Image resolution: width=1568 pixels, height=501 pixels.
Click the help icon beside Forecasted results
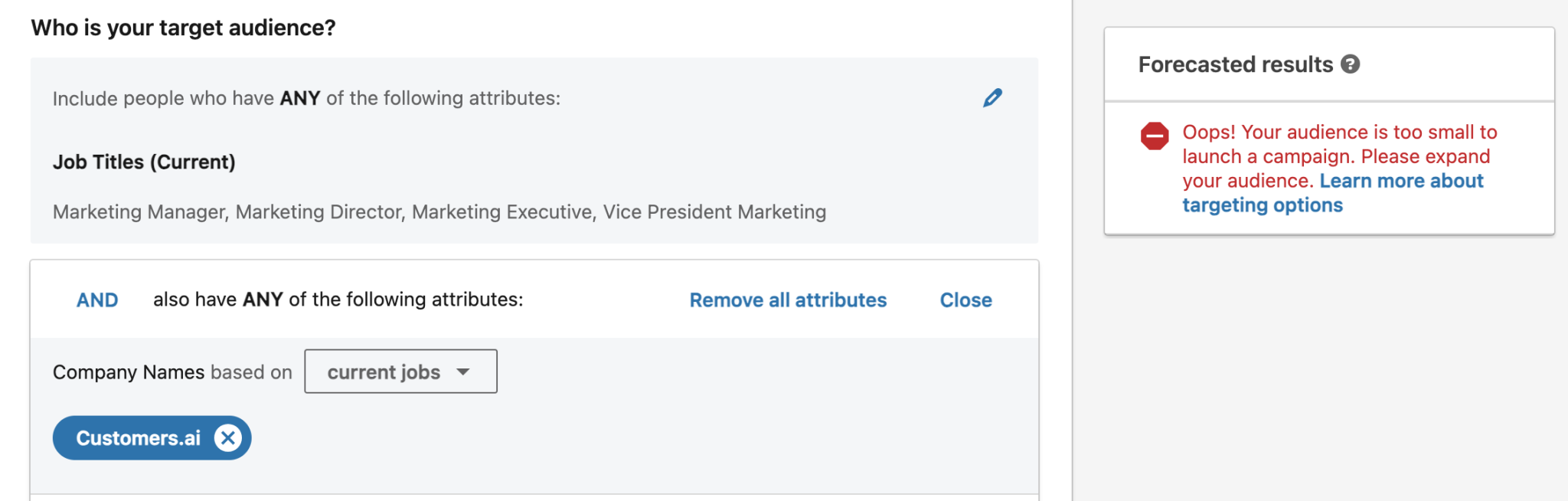pyautogui.click(x=1351, y=64)
